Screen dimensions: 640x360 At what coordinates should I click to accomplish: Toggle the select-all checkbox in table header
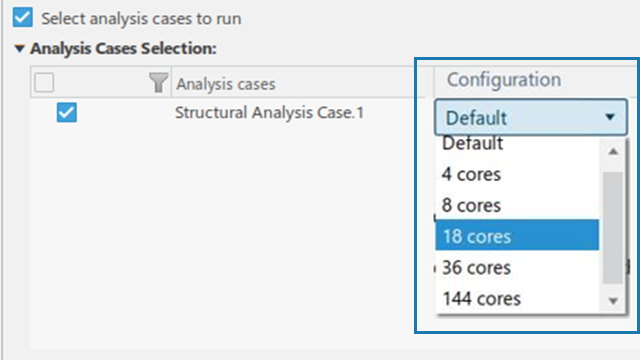(44, 82)
